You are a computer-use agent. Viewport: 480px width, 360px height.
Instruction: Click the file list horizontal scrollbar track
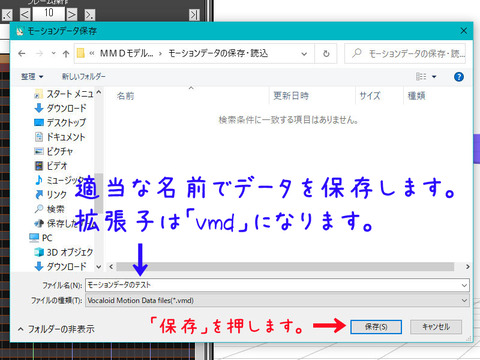coord(285,267)
